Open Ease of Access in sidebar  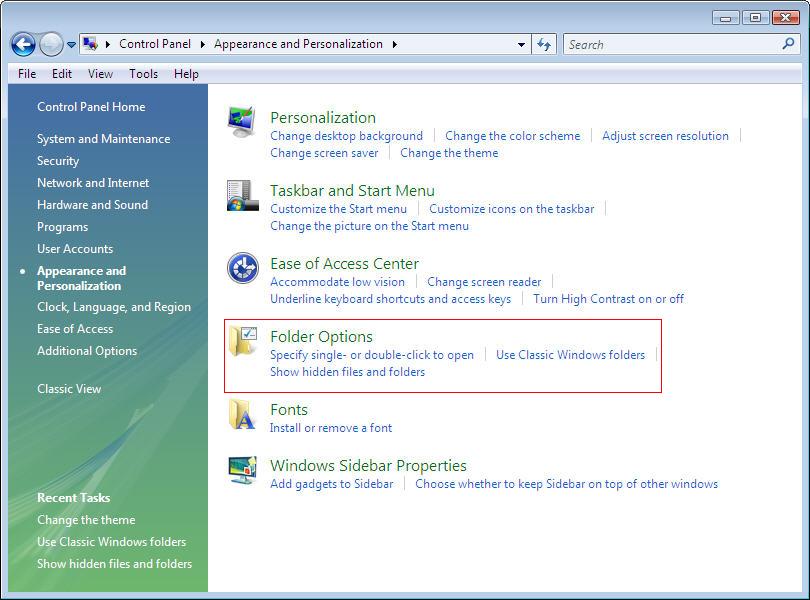pos(75,329)
